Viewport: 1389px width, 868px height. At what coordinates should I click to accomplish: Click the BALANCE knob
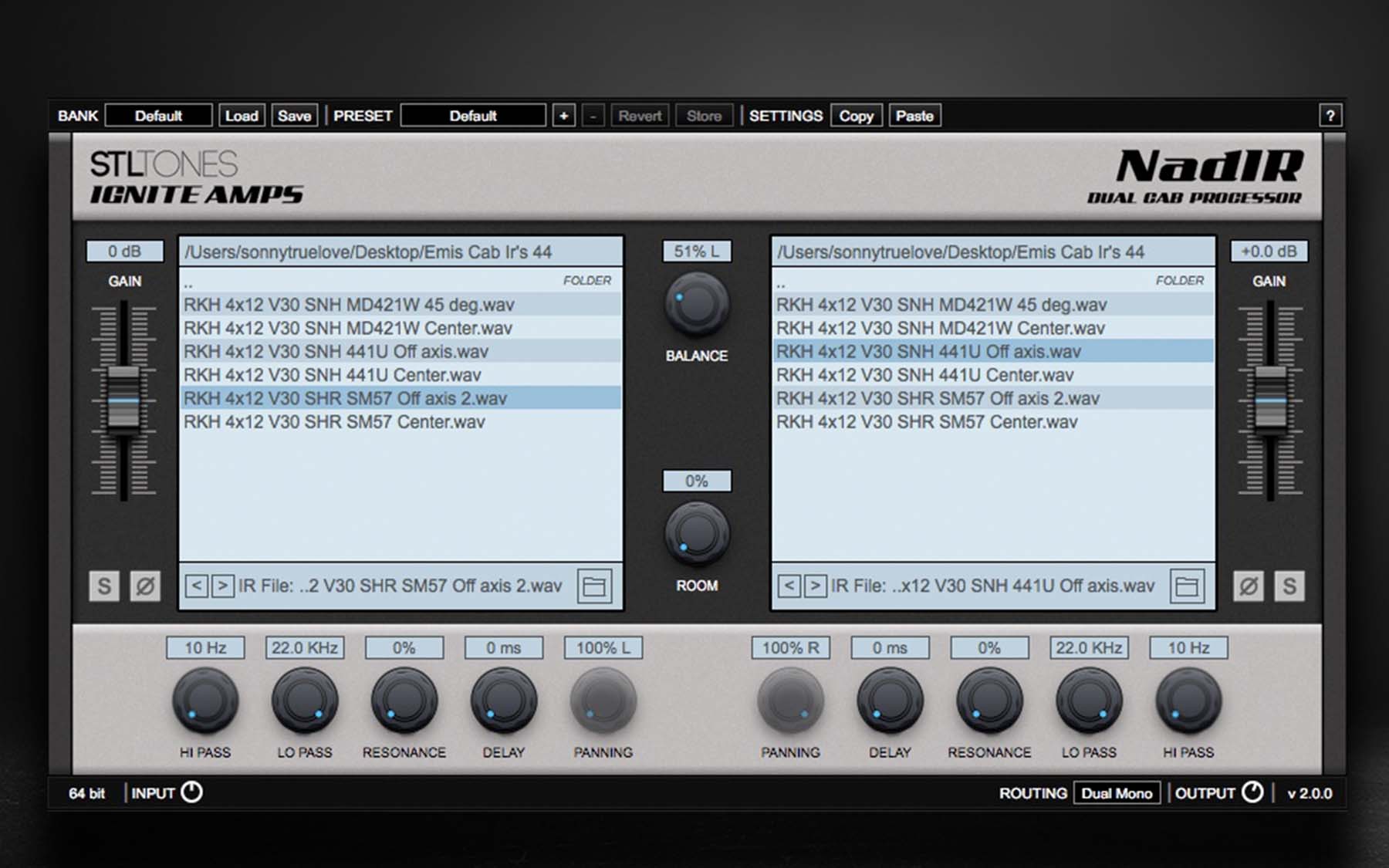coord(697,306)
